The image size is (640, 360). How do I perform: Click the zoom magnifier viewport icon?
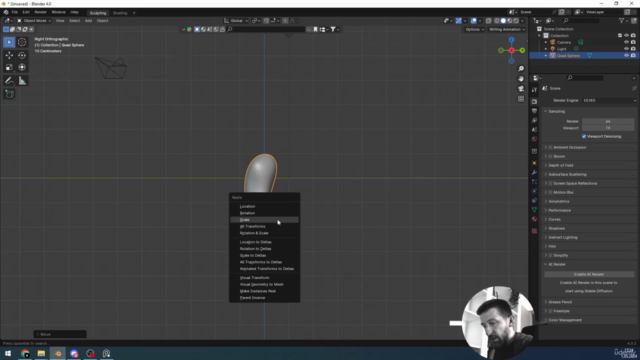coord(521,69)
